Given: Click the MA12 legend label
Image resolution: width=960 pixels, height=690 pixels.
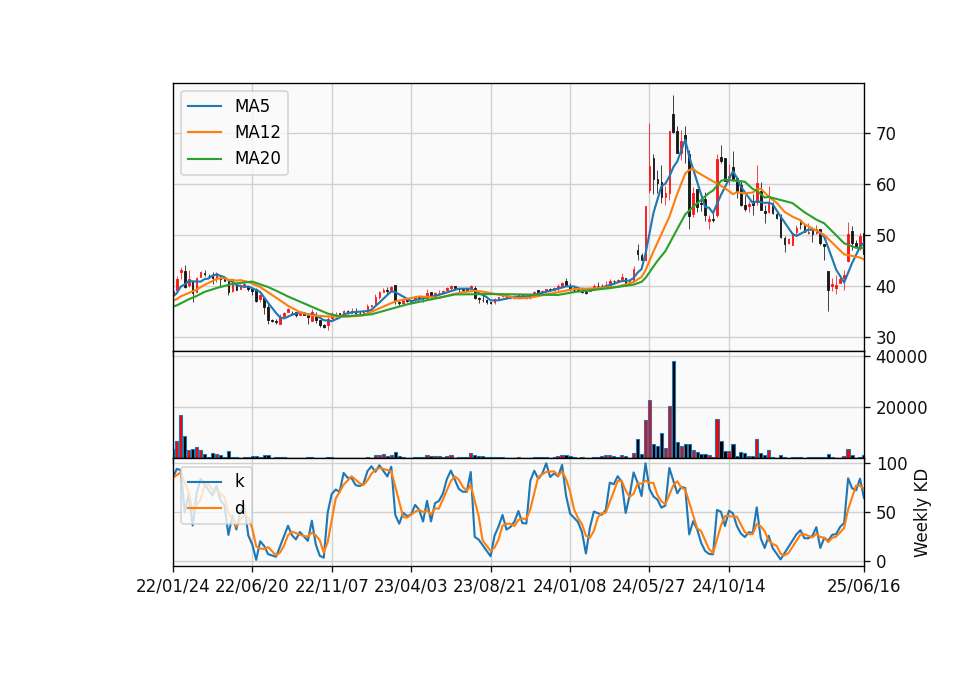Looking at the screenshot, I should coord(257,132).
